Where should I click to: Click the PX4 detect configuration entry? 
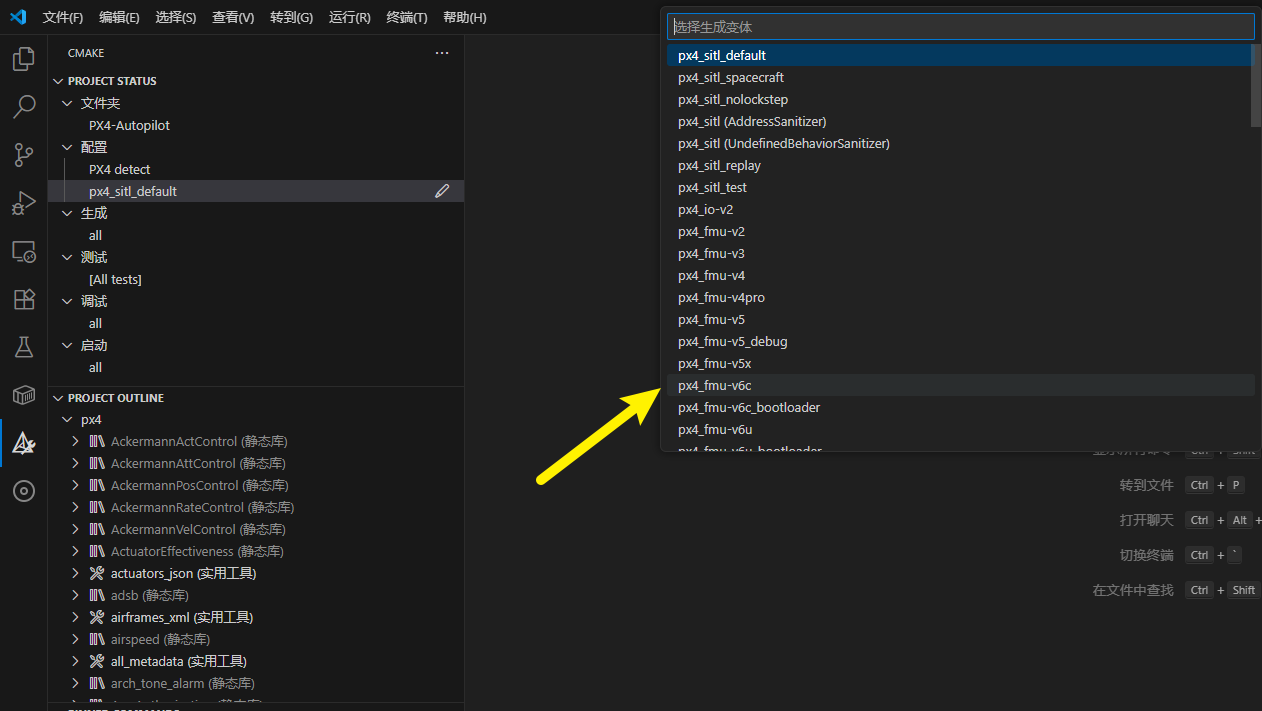(256, 169)
